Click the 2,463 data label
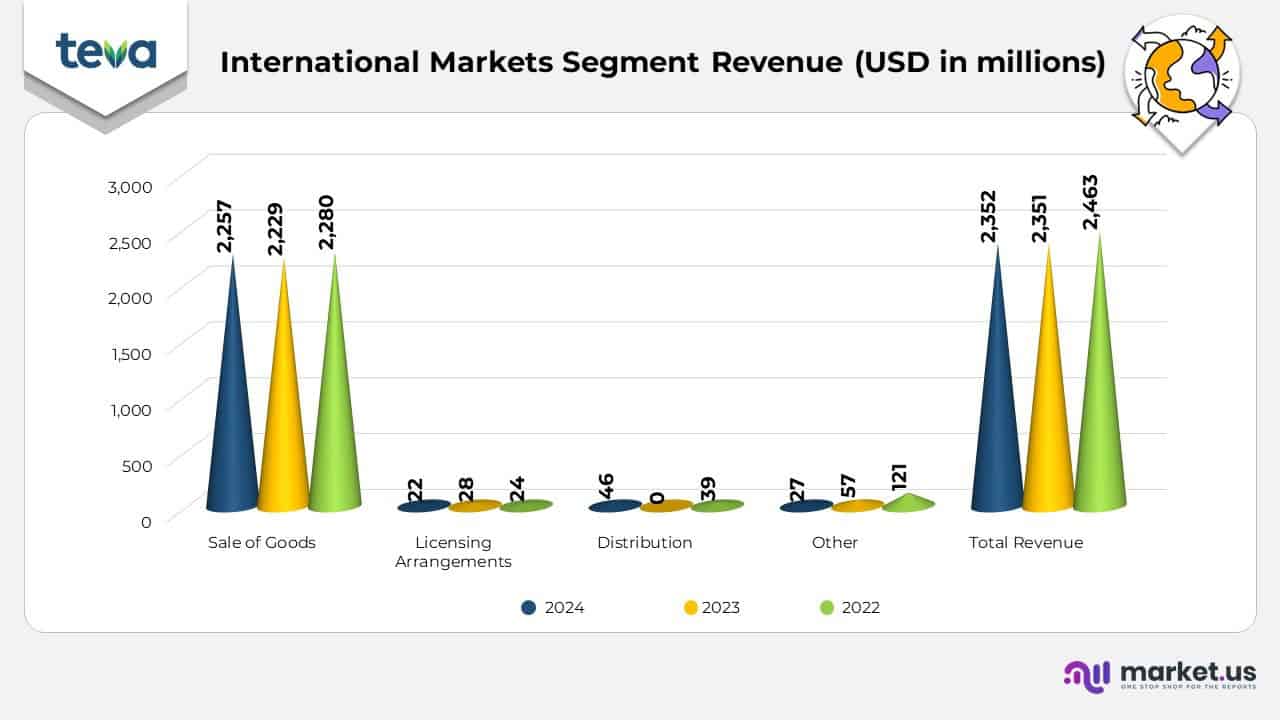The width and height of the screenshot is (1280, 720). [x=1093, y=203]
